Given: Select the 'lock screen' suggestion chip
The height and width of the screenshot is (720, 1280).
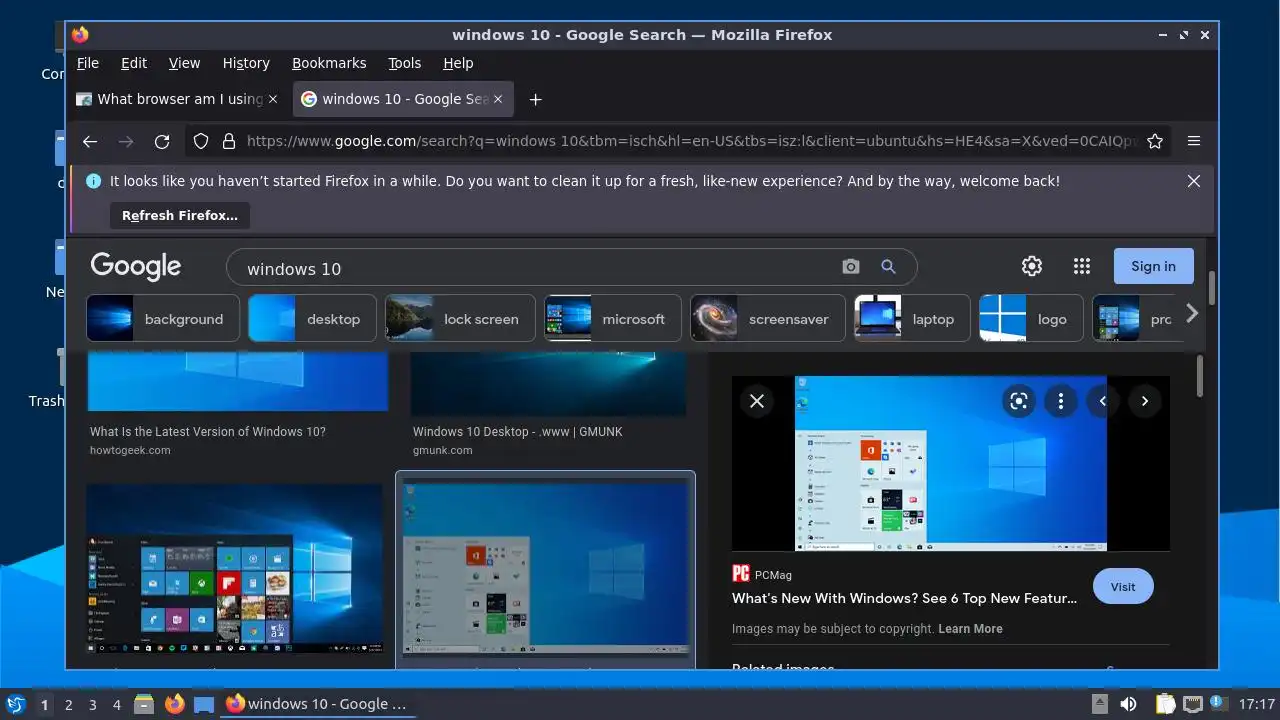Looking at the screenshot, I should click(x=460, y=319).
